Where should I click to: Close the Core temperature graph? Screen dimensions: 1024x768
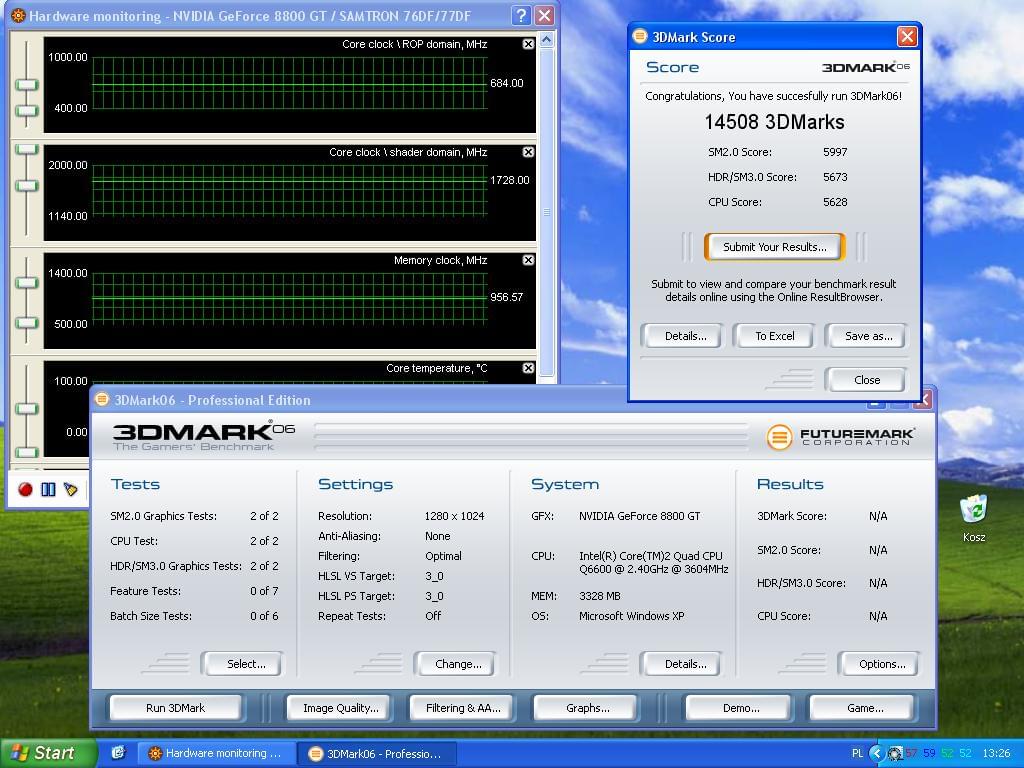pos(528,368)
